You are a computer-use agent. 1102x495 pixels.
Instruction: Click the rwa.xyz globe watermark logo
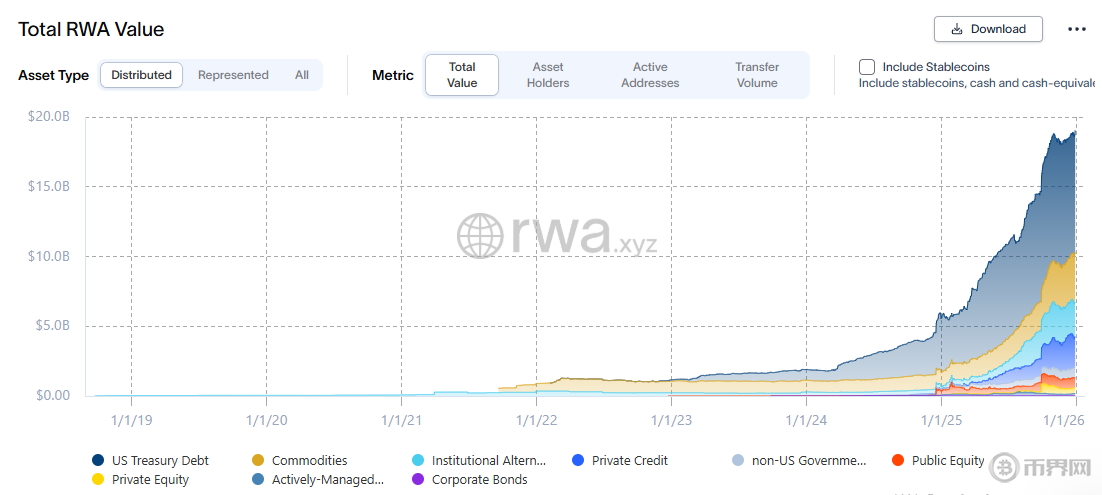tap(480, 236)
